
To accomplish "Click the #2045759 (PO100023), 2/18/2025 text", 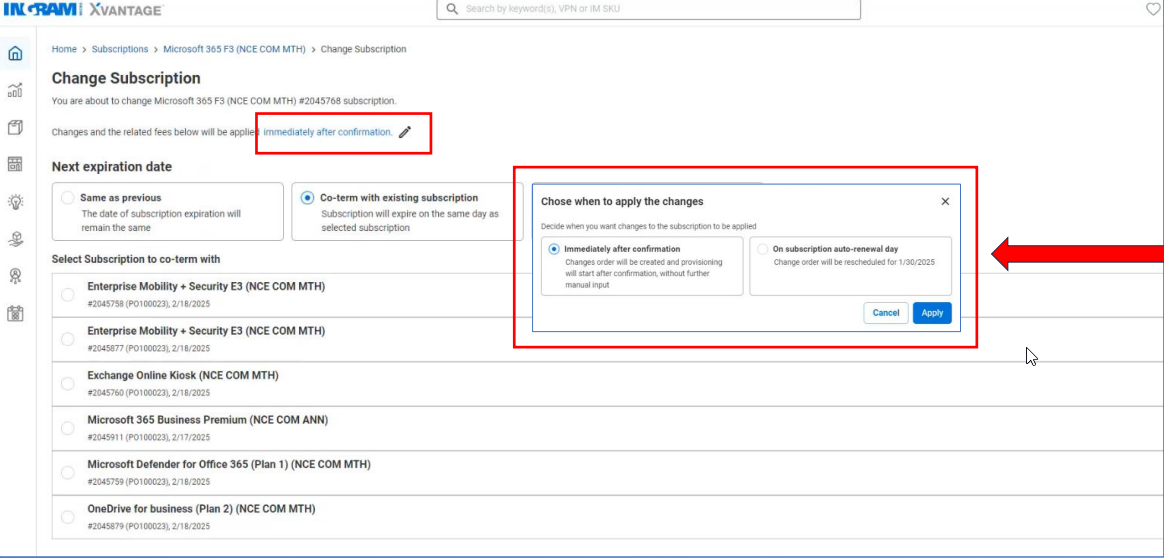I will tap(148, 482).
